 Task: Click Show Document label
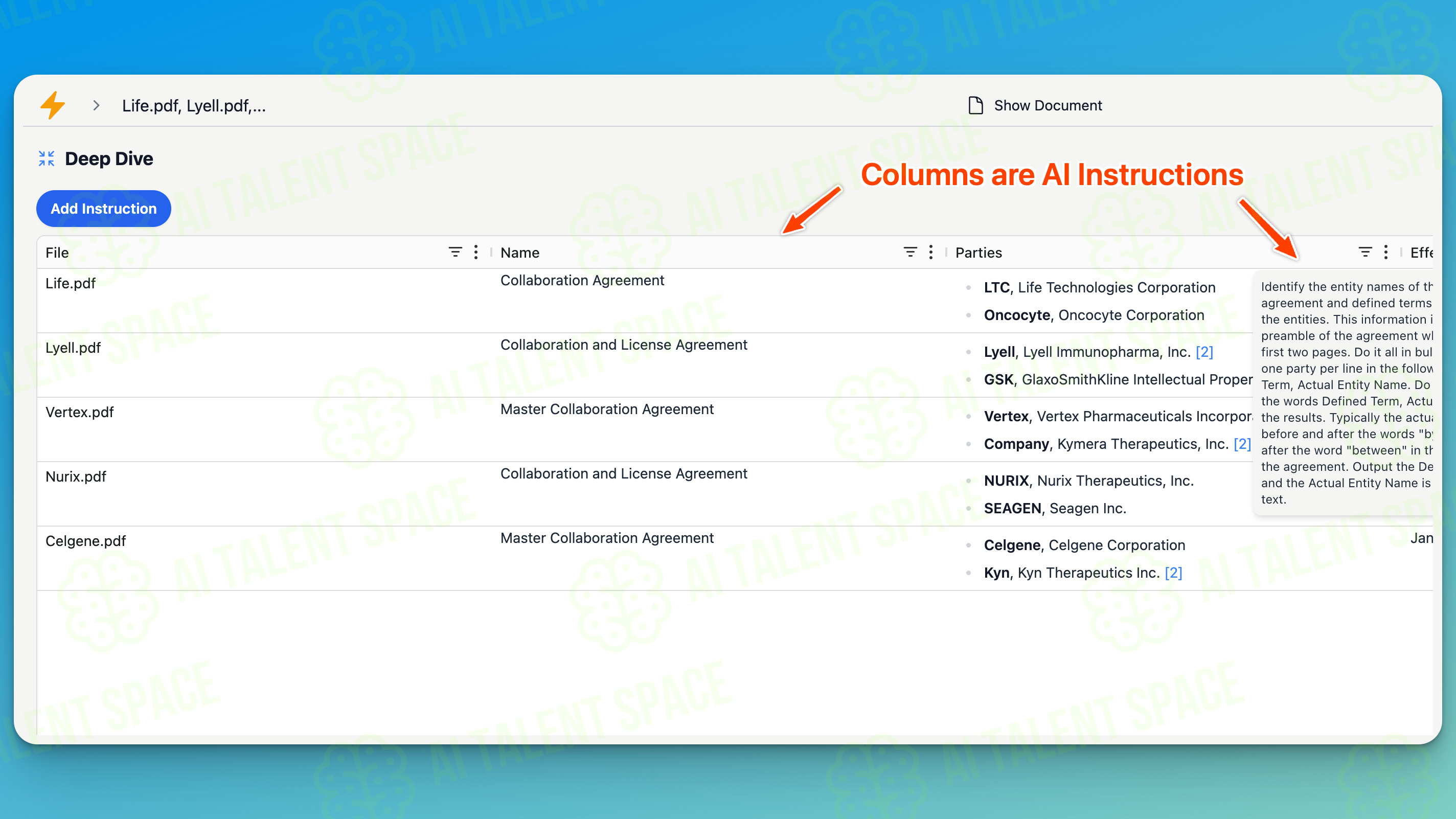pyautogui.click(x=1048, y=106)
